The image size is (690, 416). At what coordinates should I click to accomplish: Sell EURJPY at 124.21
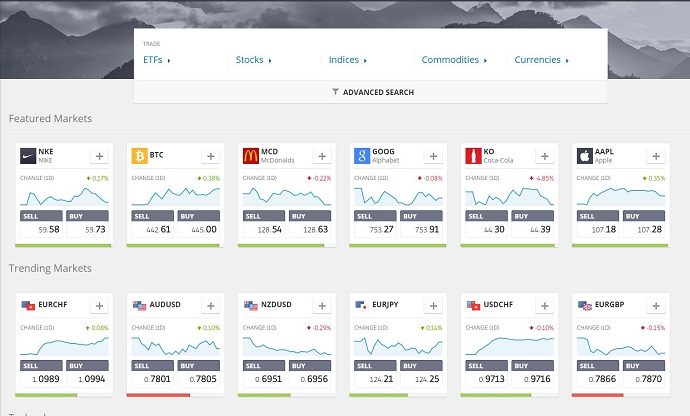point(375,374)
